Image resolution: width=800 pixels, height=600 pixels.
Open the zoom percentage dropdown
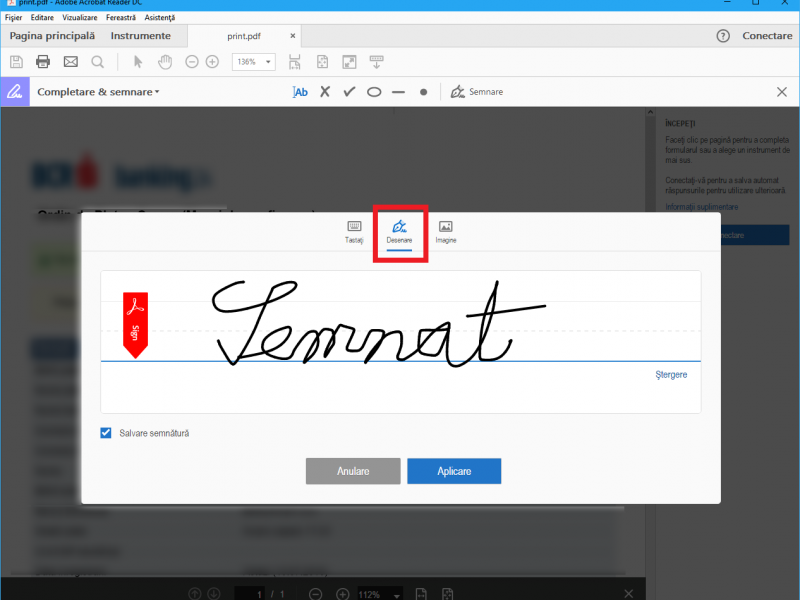tap(255, 62)
